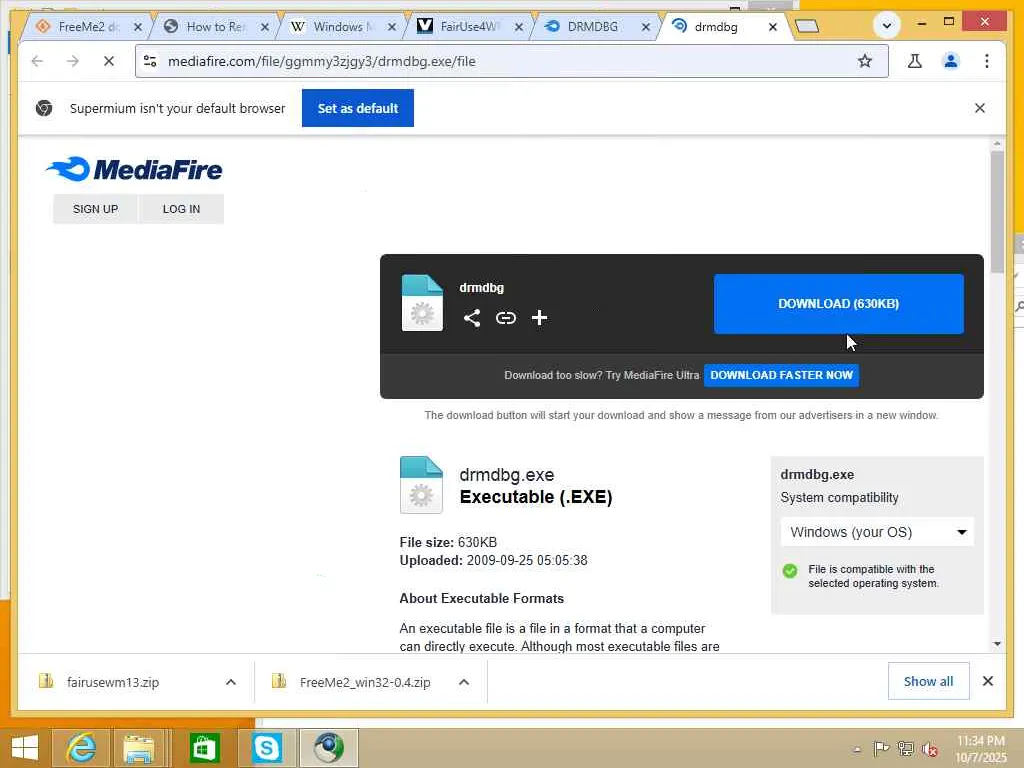Dismiss the default browser notification bar

tap(980, 108)
